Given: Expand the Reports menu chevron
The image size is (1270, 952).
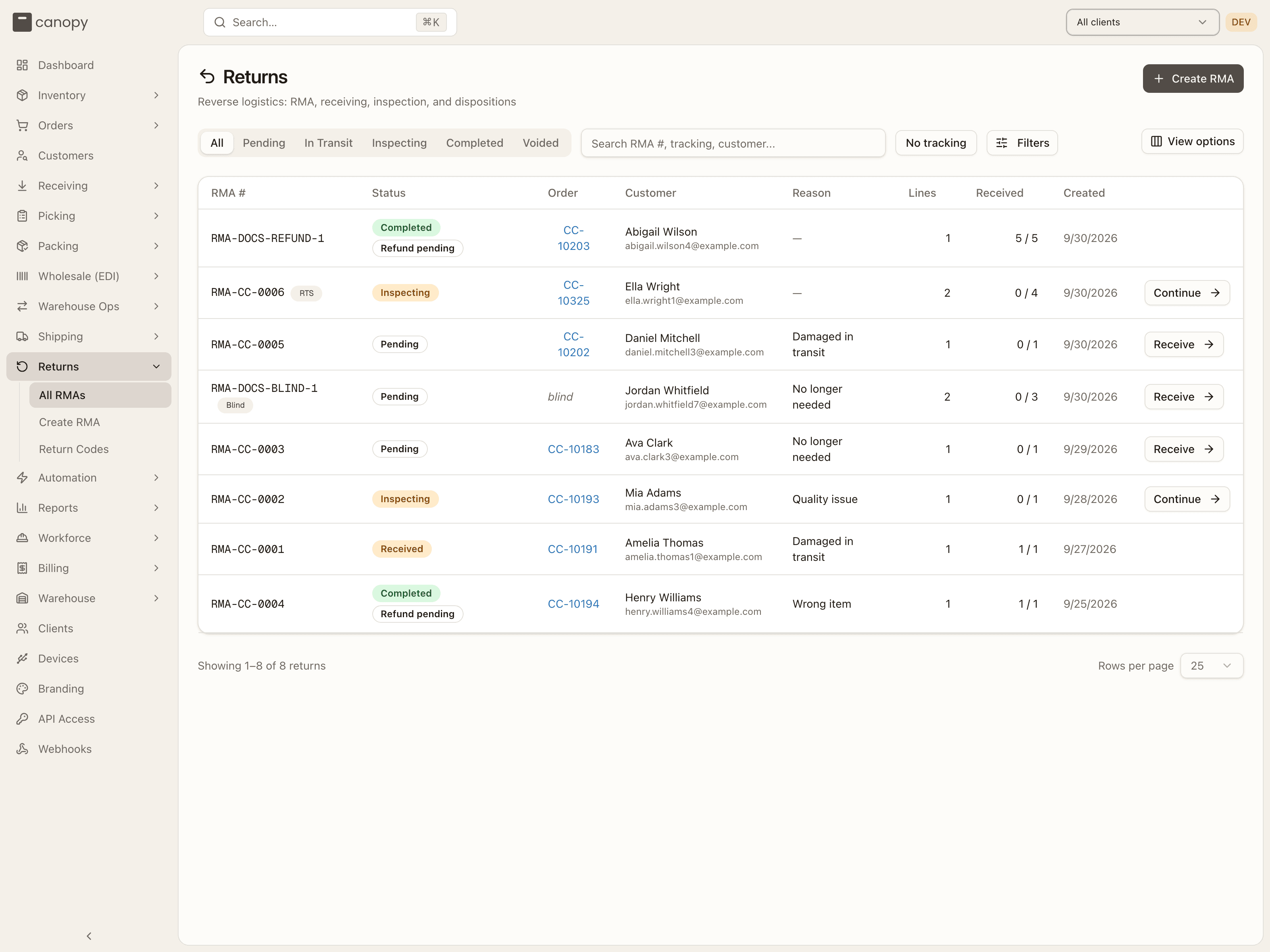Looking at the screenshot, I should pos(156,508).
